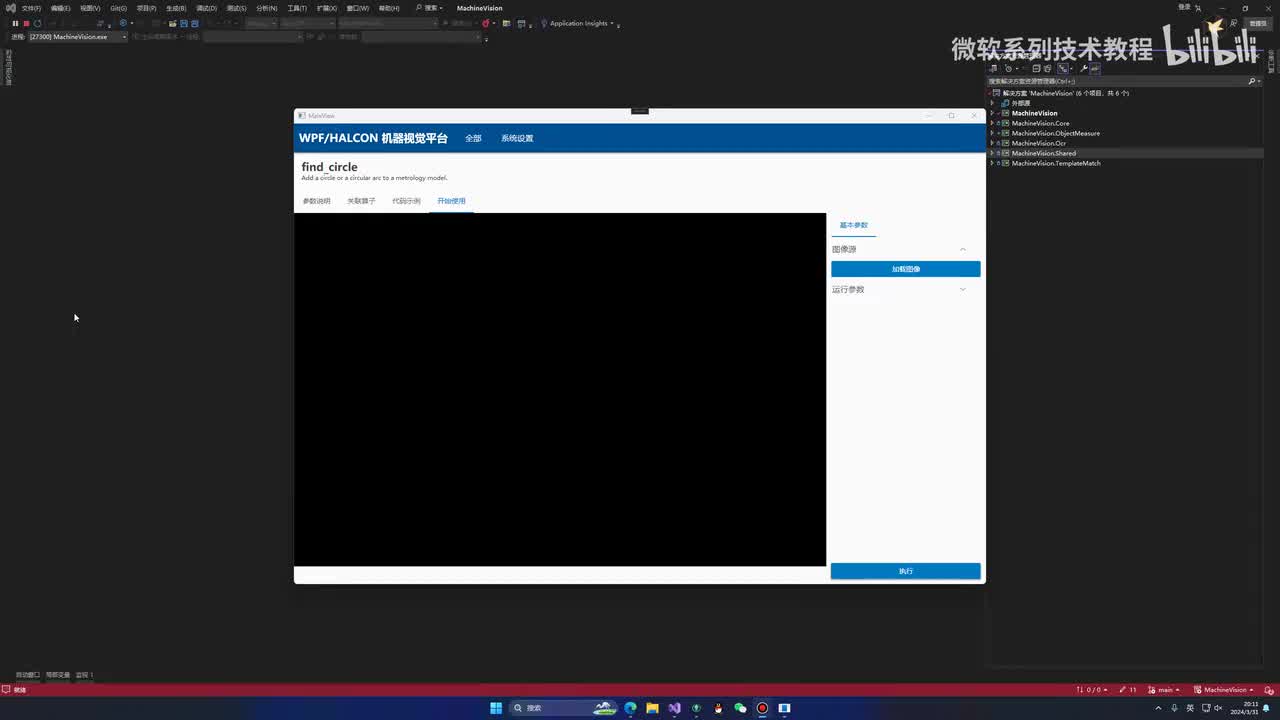Click the 搜索 box in the title bar
This screenshot has height=720, width=1280.
pos(429,8)
